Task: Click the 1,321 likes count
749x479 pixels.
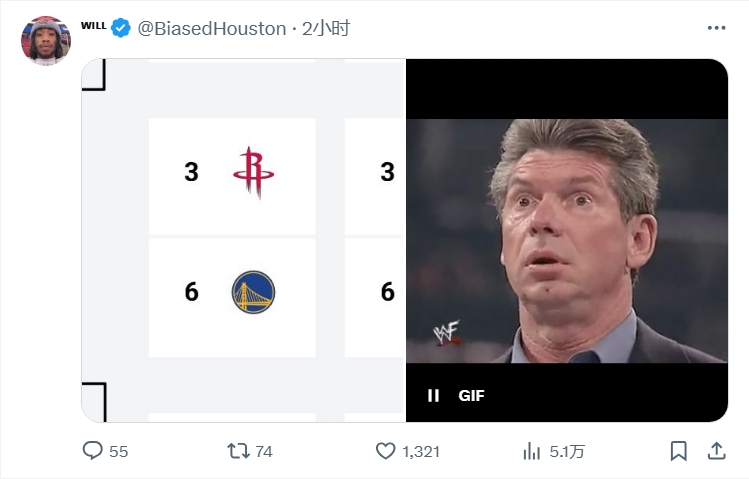Action: click(x=421, y=451)
